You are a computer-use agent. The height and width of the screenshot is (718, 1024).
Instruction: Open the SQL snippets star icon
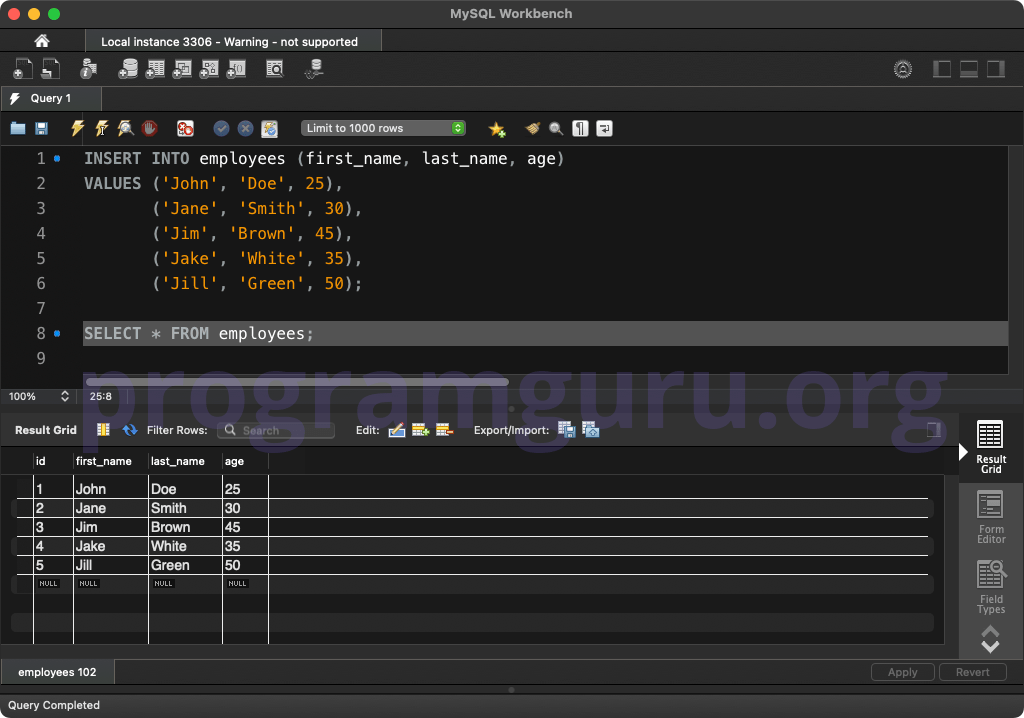click(497, 128)
